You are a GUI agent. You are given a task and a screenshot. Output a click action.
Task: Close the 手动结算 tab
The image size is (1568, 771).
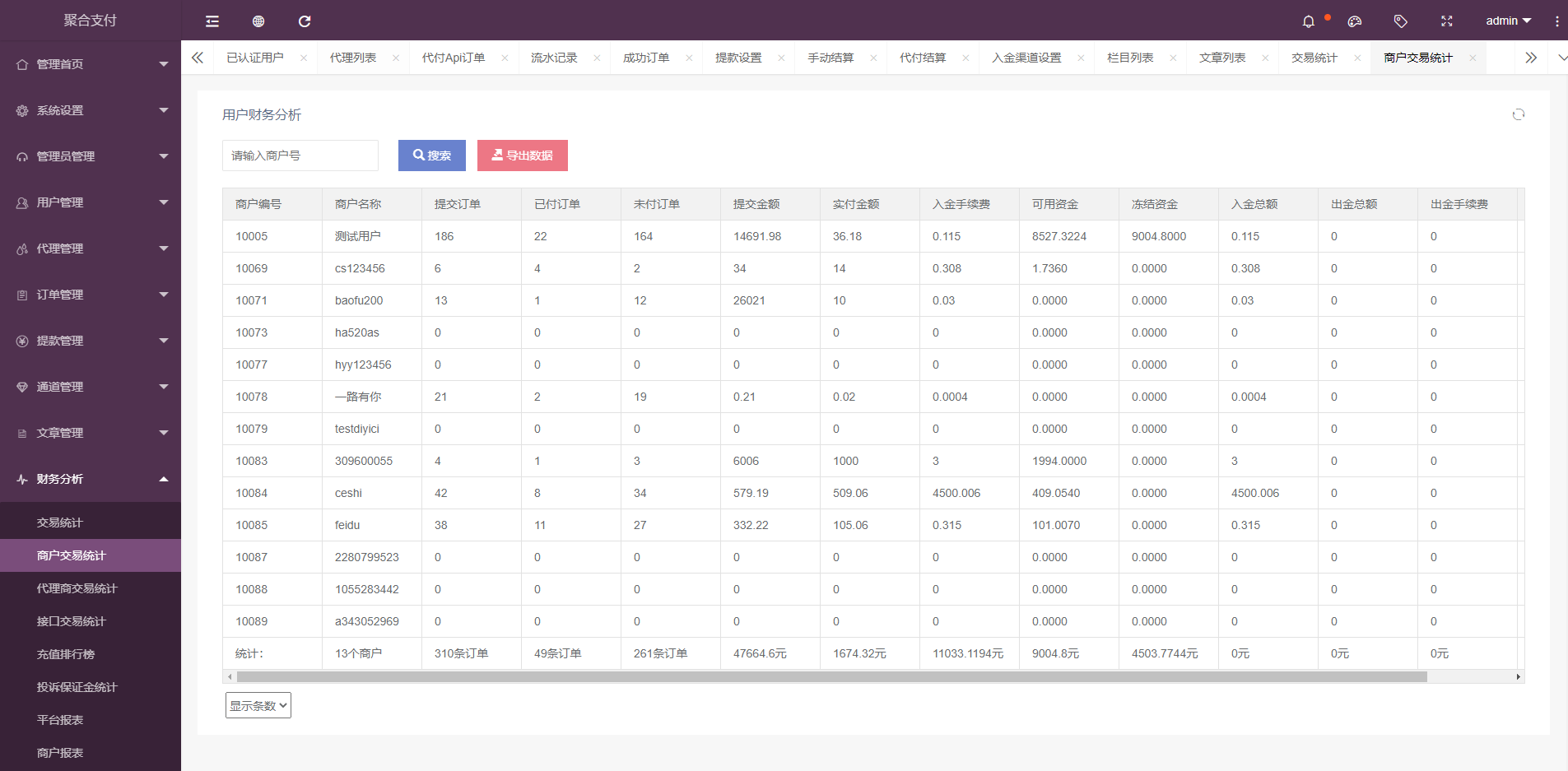[x=873, y=58]
